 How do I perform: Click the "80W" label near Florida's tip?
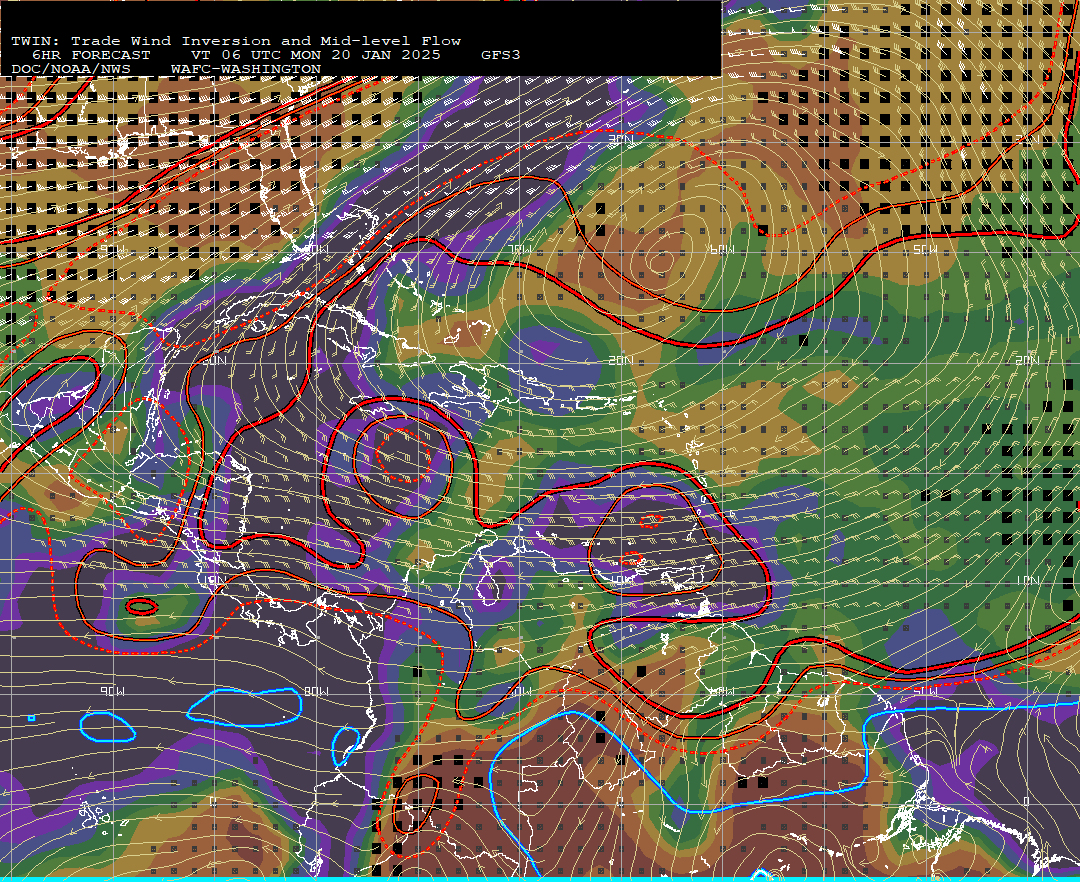317,250
